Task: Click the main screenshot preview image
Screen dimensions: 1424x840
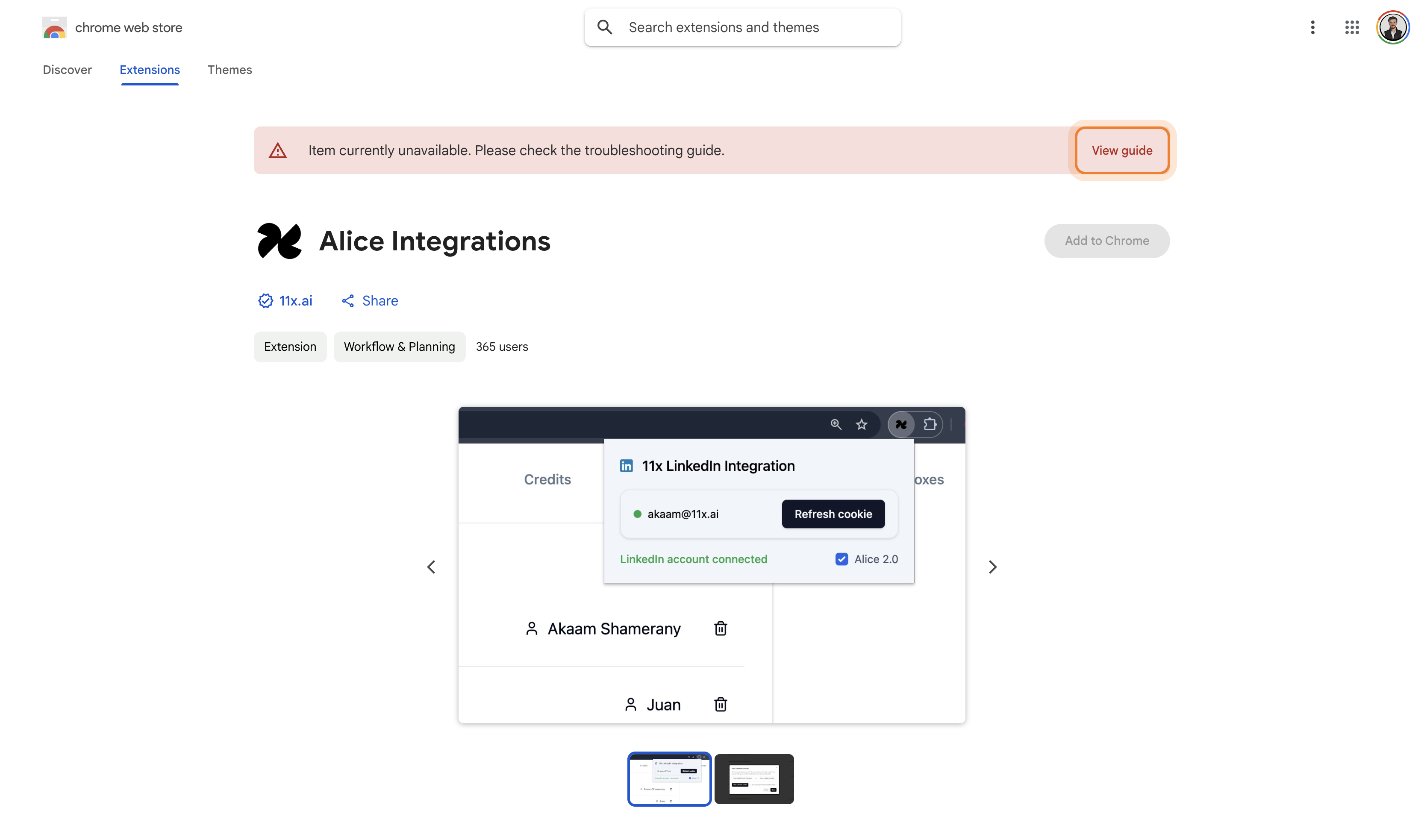Action: point(711,565)
